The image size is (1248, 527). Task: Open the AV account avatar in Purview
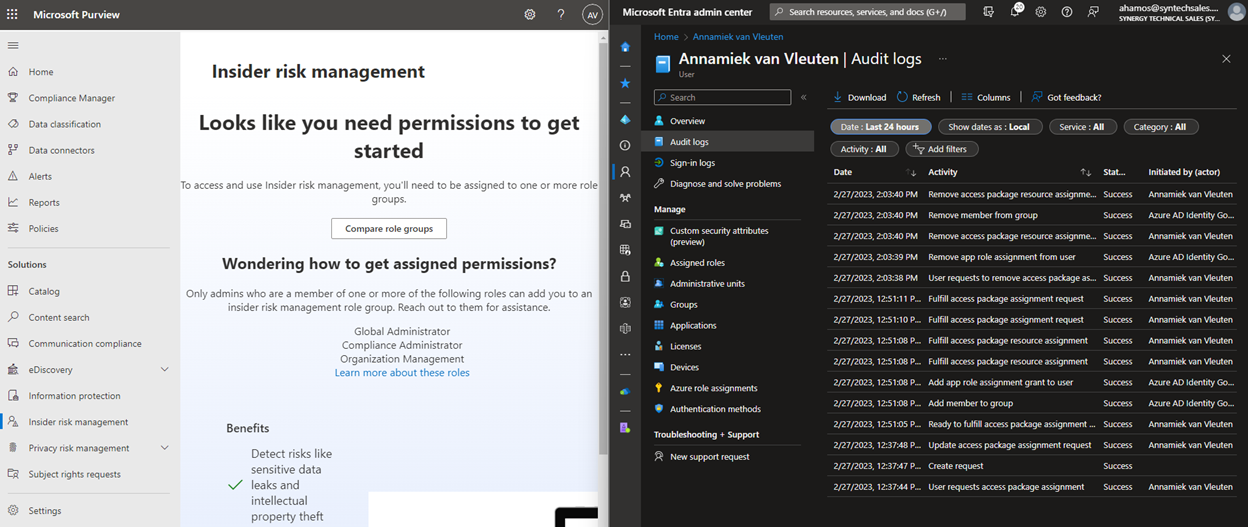592,15
